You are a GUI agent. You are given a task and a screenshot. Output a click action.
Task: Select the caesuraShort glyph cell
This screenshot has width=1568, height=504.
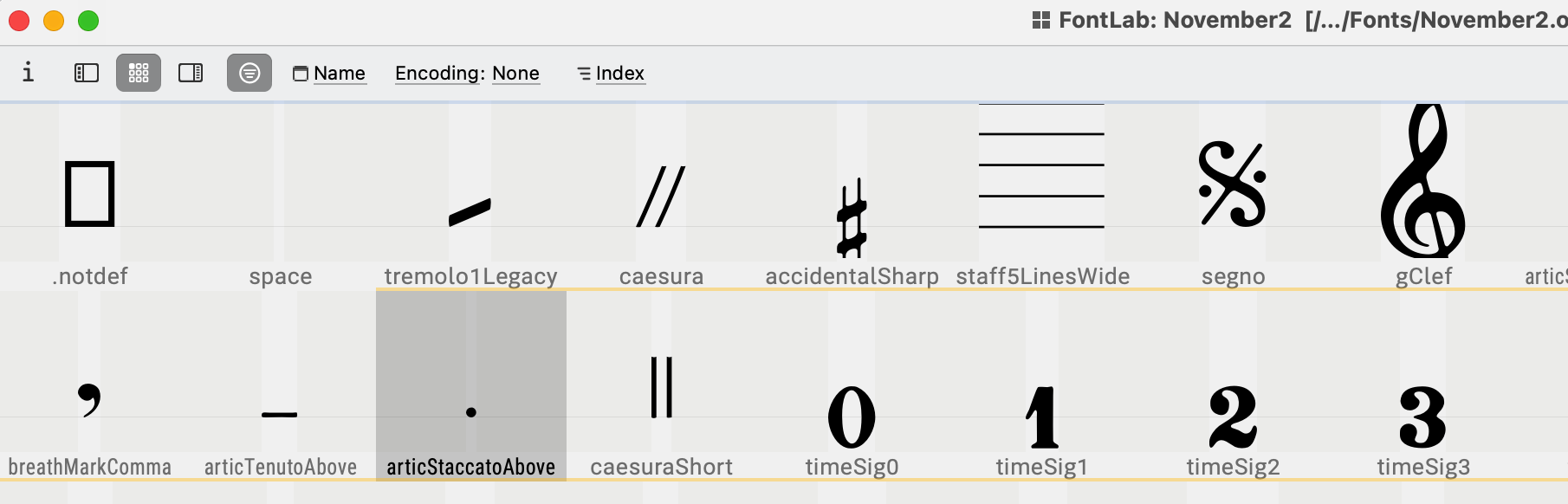click(x=661, y=385)
